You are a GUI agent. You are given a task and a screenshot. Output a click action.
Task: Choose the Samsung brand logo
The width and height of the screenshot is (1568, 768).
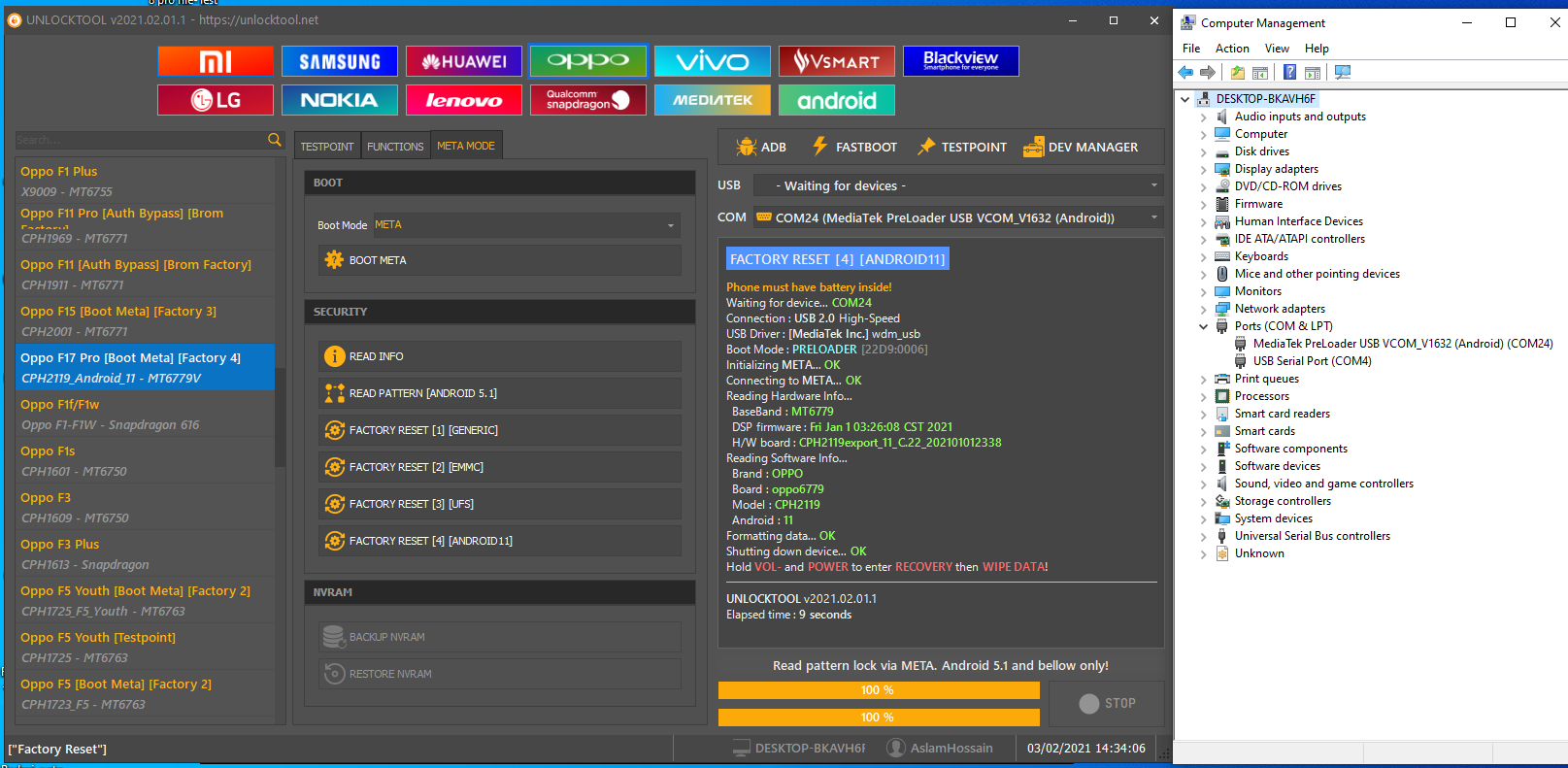tap(340, 61)
